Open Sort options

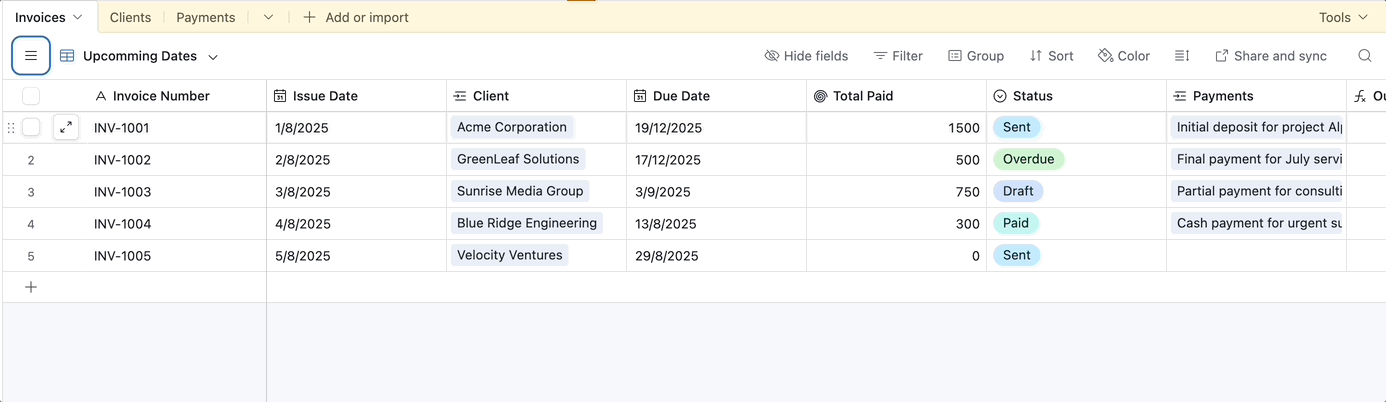coord(1051,56)
